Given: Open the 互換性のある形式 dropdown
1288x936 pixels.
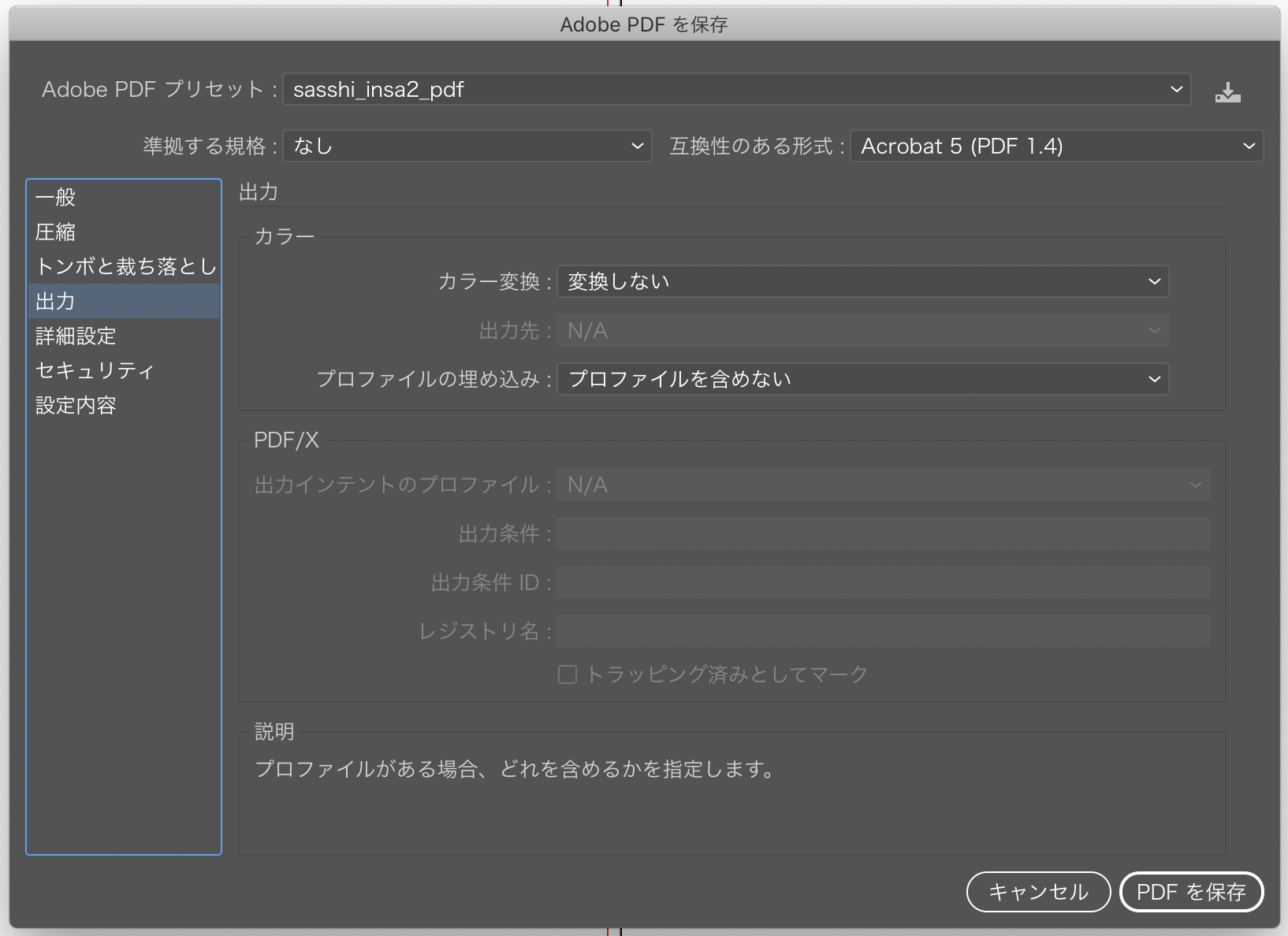Looking at the screenshot, I should point(1056,146).
